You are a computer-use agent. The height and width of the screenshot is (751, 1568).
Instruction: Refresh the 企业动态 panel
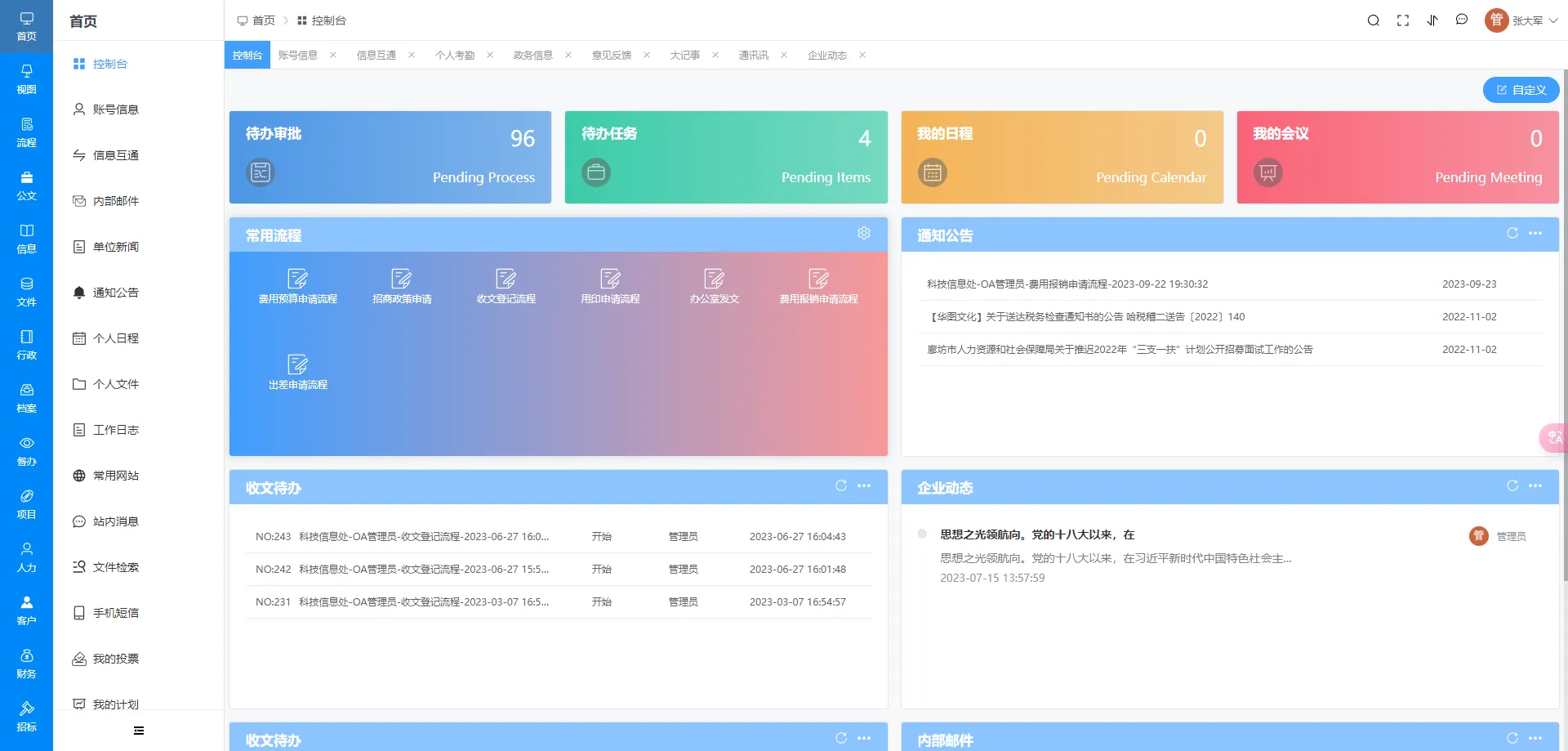coord(1512,486)
